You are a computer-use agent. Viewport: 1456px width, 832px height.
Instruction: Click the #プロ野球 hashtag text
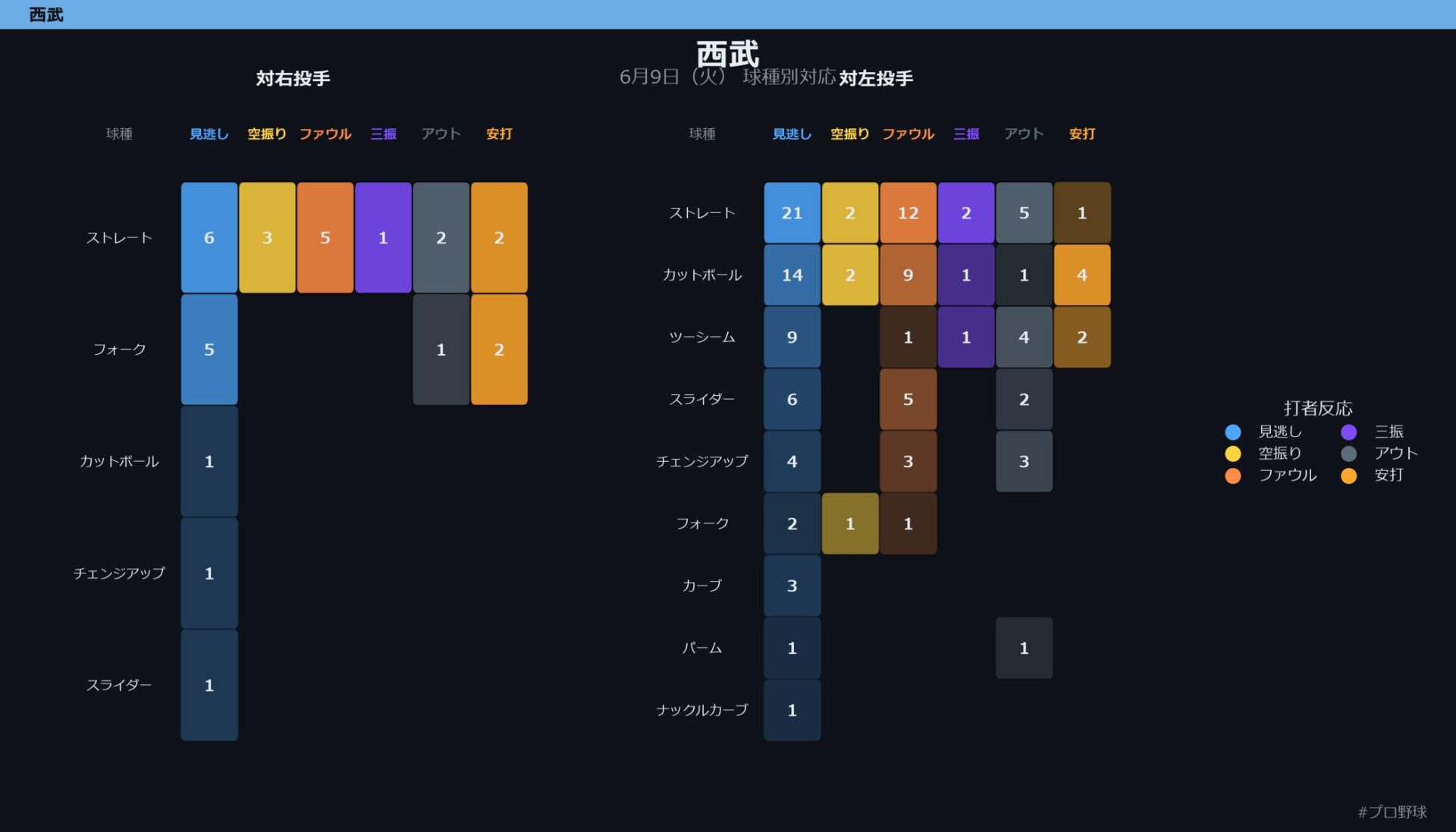pyautogui.click(x=1392, y=812)
